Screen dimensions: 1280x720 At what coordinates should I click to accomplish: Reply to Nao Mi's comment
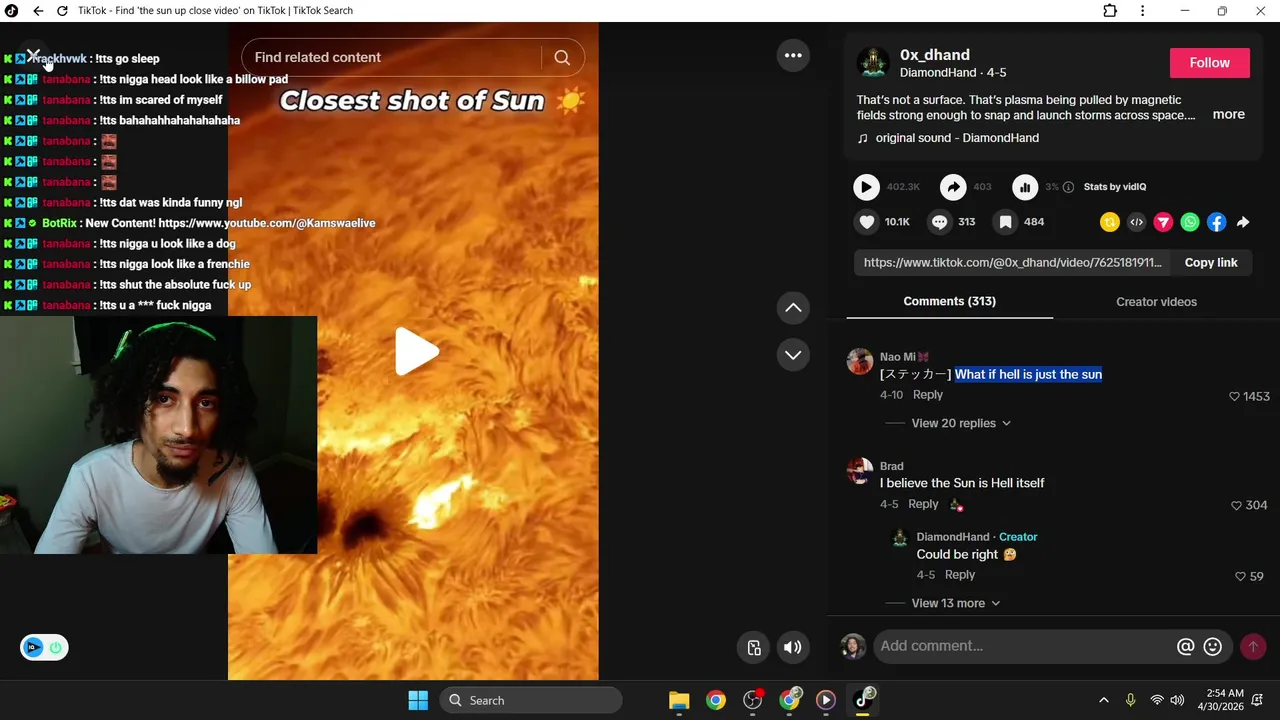pyautogui.click(x=928, y=395)
